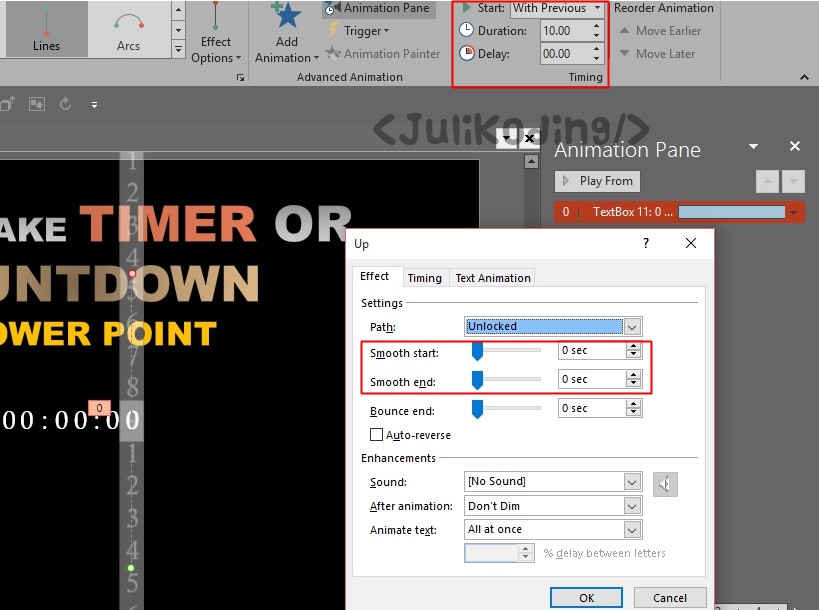Click the Smooth start seconds field
The image size is (819, 610).
(x=592, y=350)
